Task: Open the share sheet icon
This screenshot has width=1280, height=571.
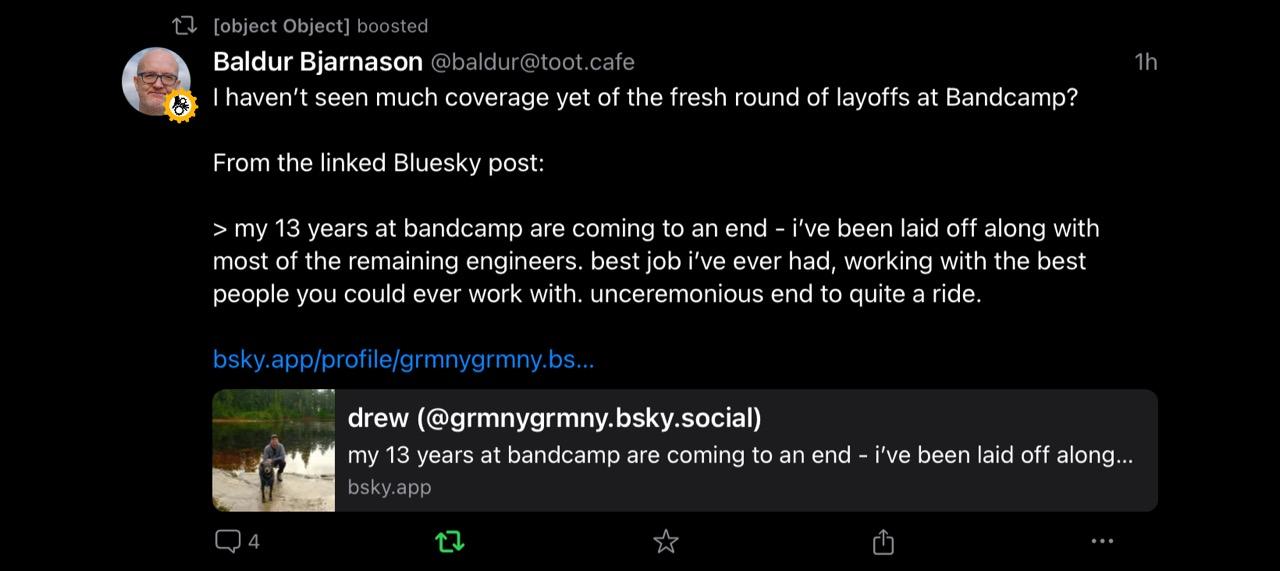Action: [x=883, y=542]
